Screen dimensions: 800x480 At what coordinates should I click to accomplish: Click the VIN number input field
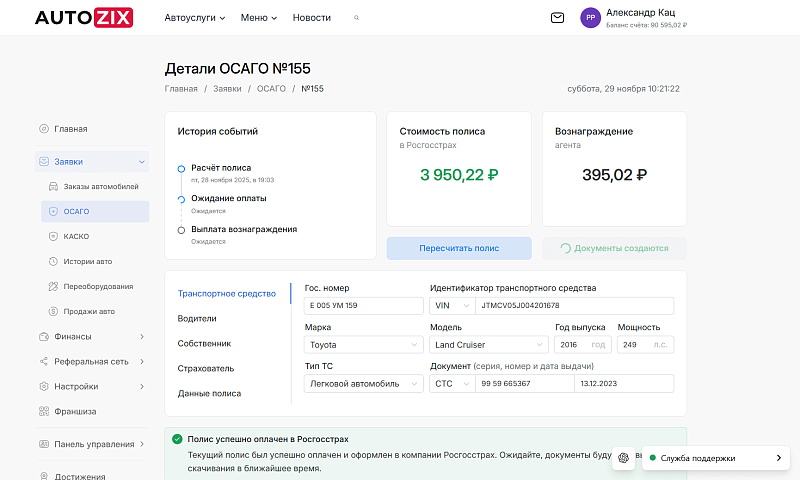point(574,306)
